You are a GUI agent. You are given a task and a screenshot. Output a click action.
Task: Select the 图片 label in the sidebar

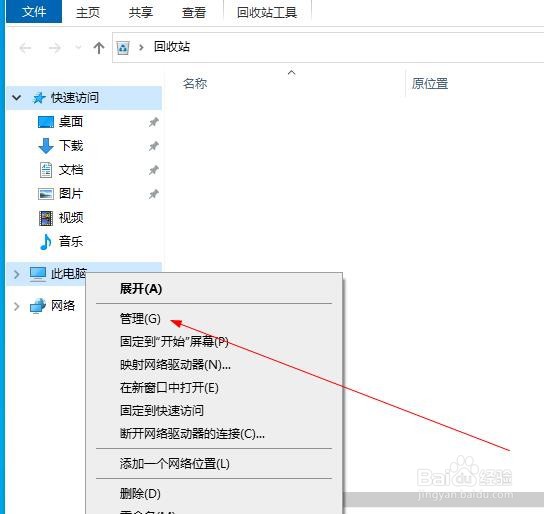click(71, 194)
